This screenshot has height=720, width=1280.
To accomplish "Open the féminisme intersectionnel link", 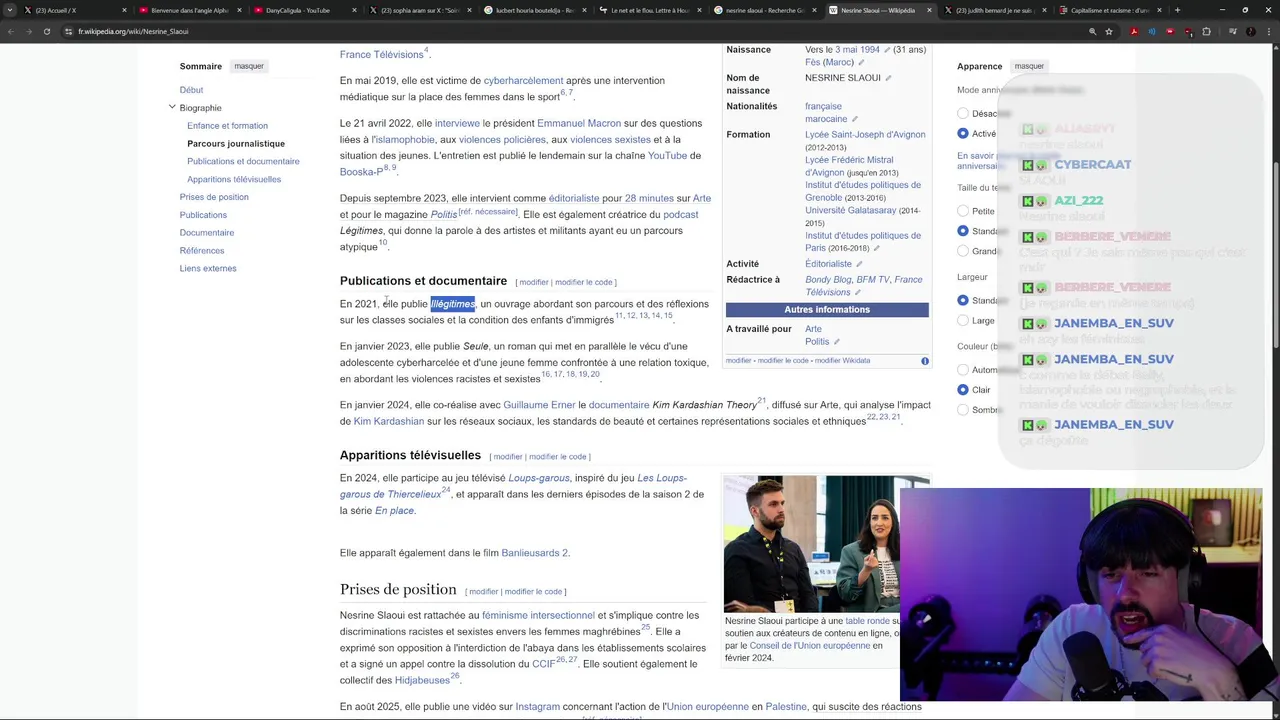I will [538, 615].
